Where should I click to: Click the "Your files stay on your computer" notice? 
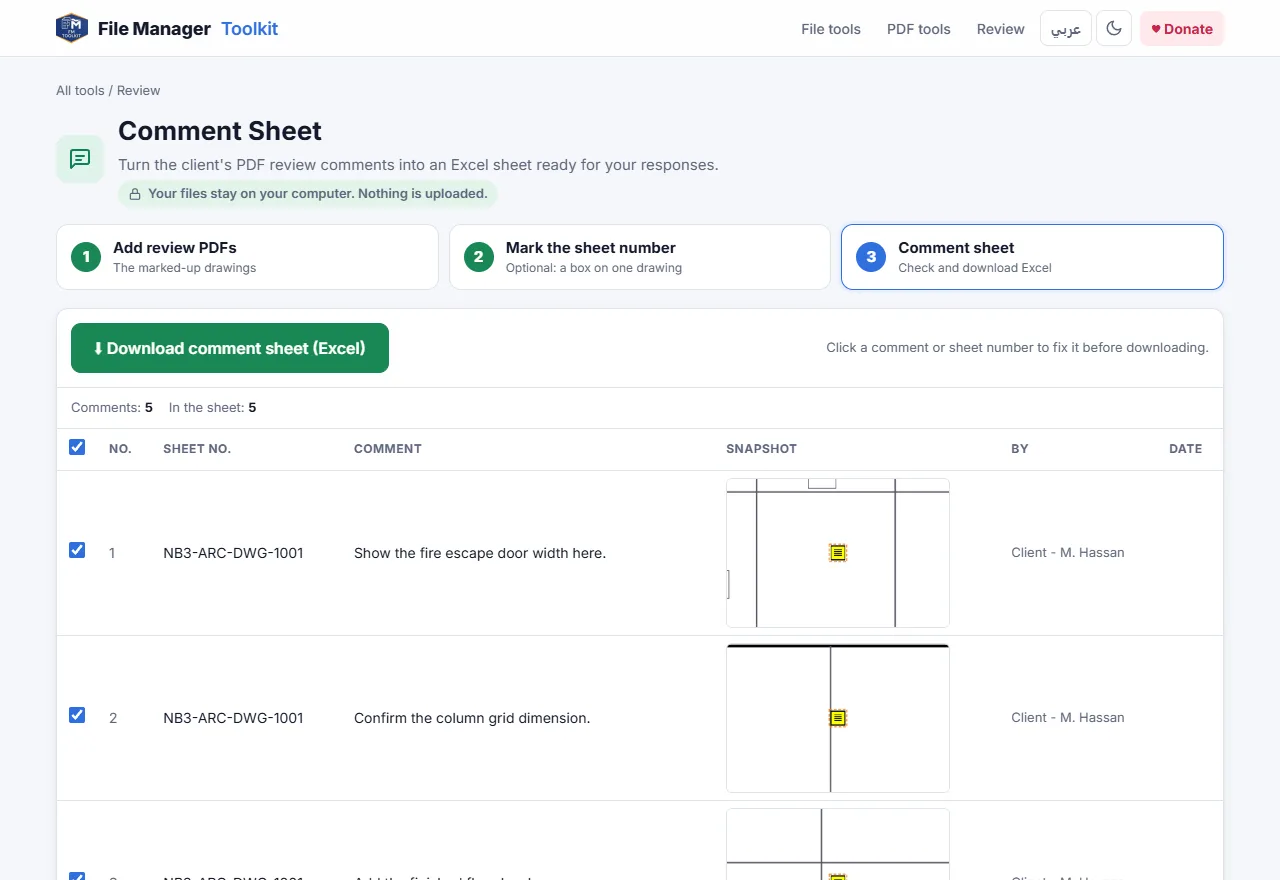[x=308, y=194]
